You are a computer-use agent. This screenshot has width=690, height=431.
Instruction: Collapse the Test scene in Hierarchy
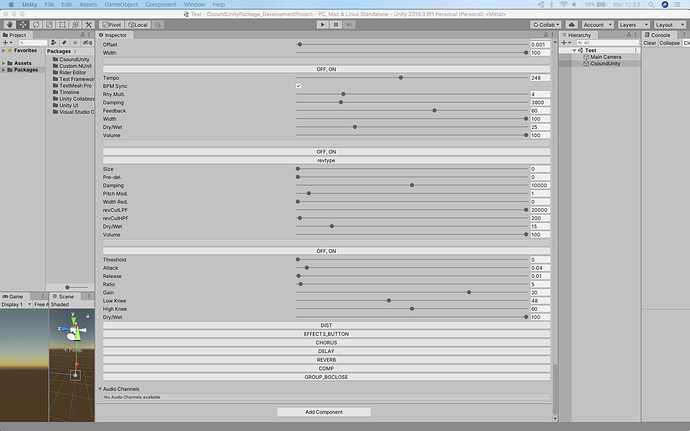point(574,50)
